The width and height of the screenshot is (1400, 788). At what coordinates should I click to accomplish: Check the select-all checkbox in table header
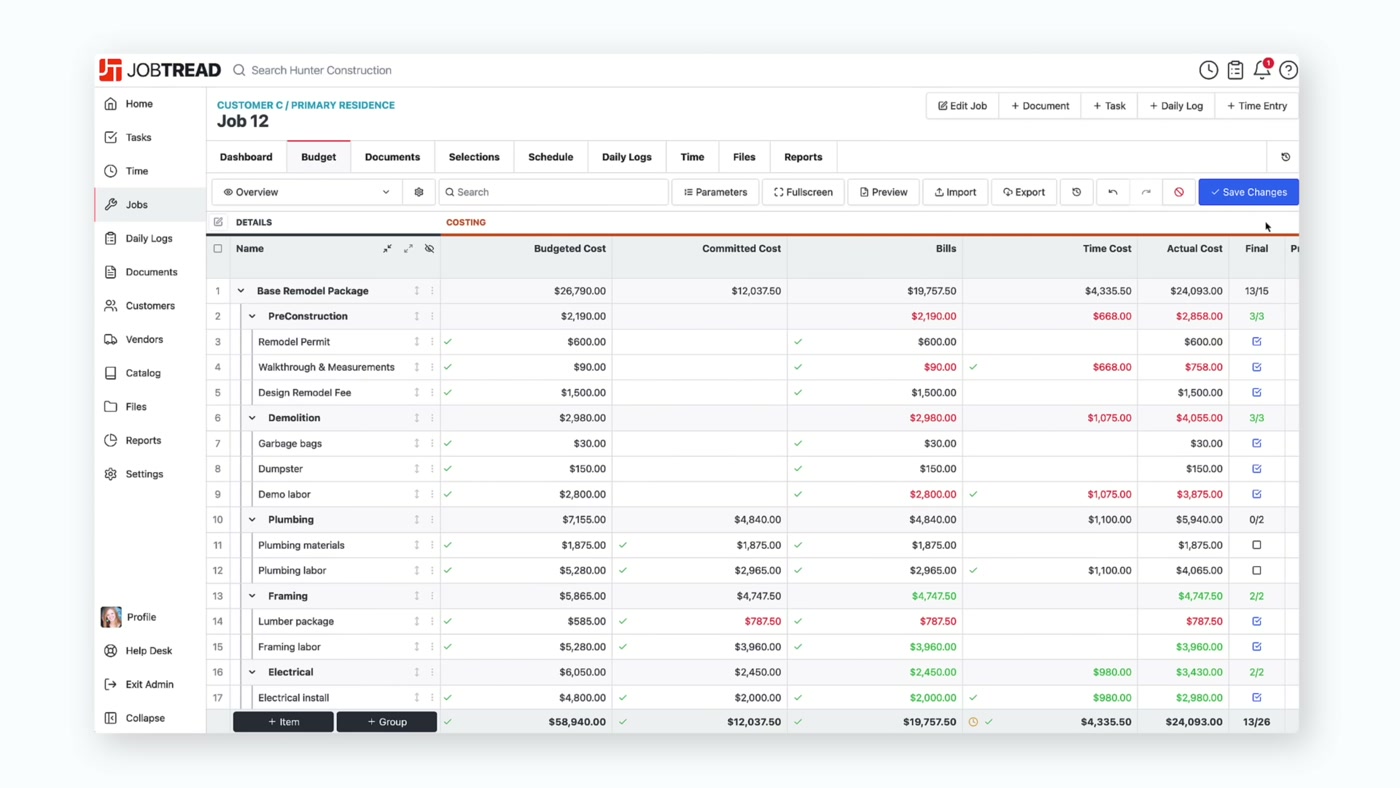click(x=218, y=249)
